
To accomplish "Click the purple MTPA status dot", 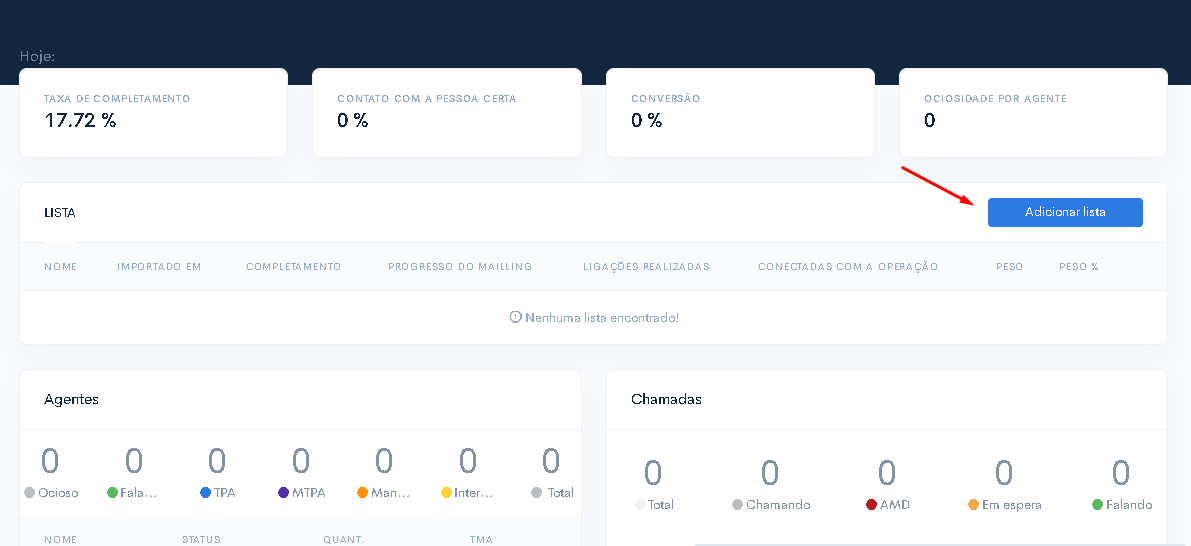I will click(284, 493).
